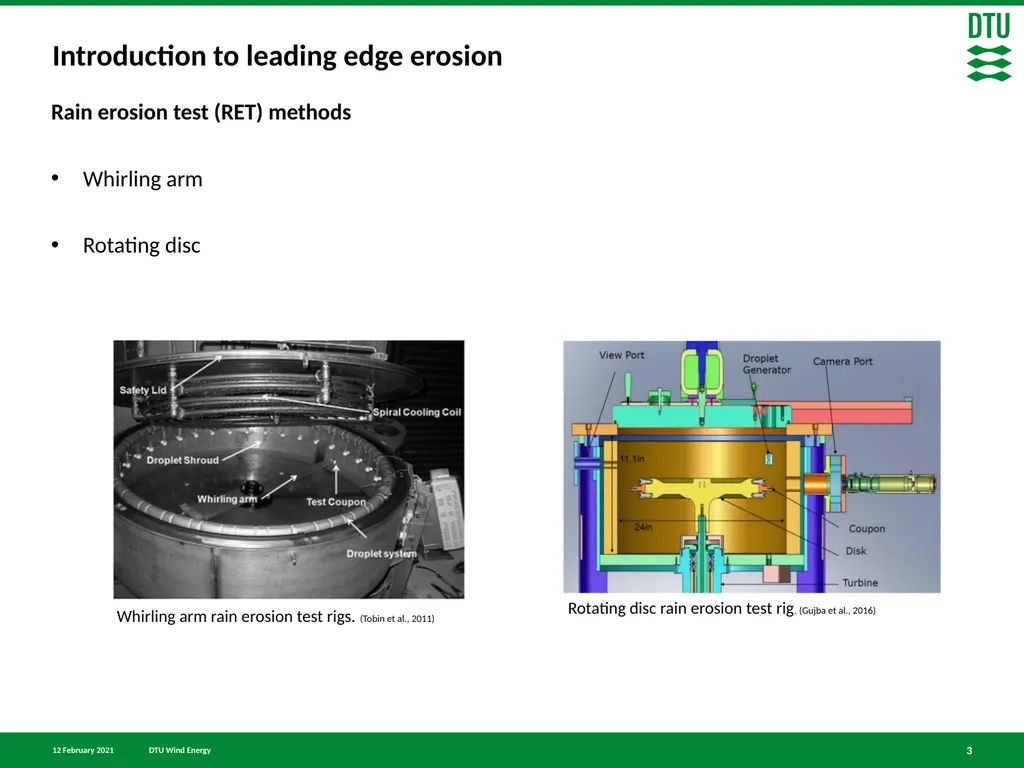Click the 'Whirling arm' bullet item

pos(142,179)
